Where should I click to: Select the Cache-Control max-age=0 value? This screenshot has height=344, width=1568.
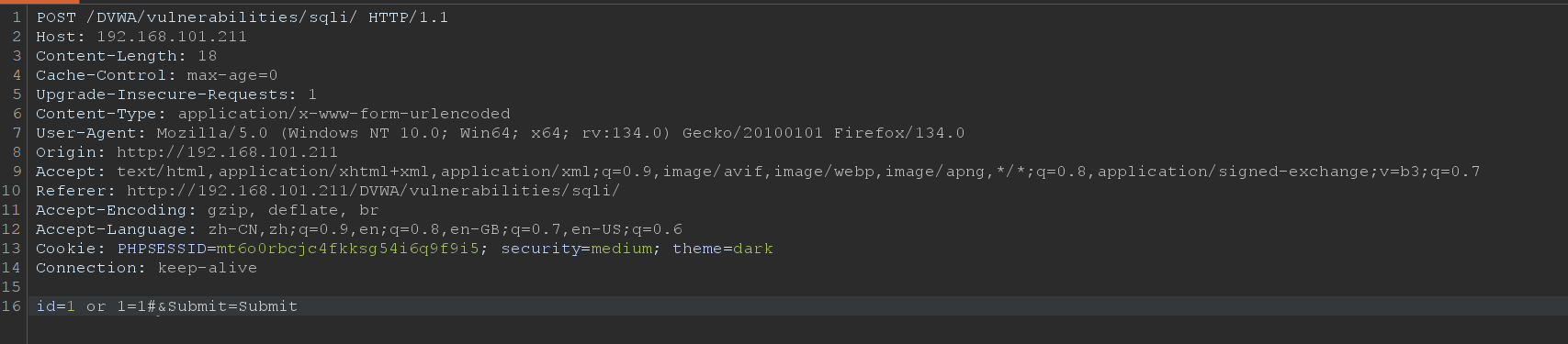(231, 75)
